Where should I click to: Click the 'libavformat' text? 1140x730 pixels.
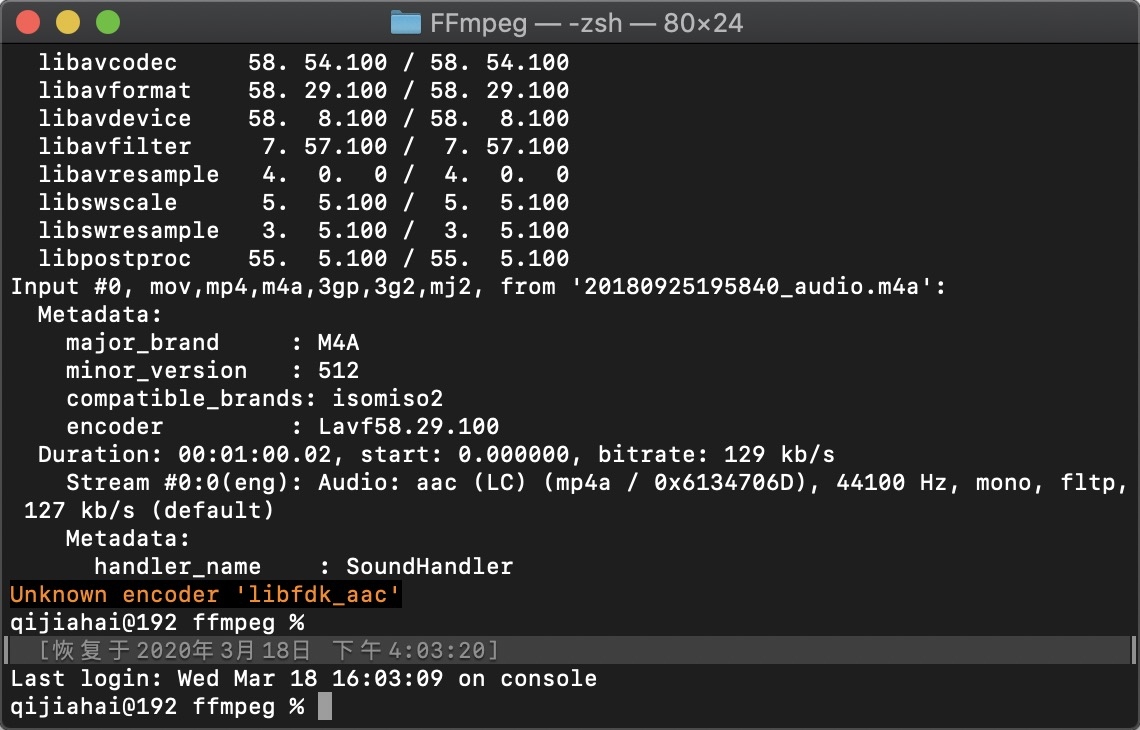(x=115, y=91)
